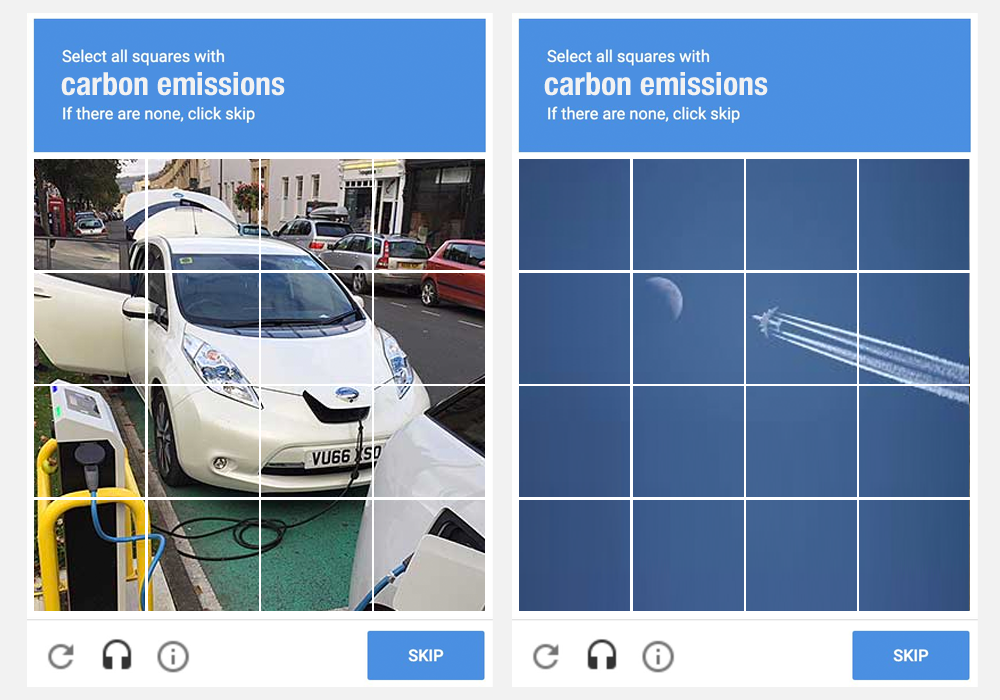The image size is (1000, 700).
Task: Click SKIP button under the car image
Action: pyautogui.click(x=425, y=655)
